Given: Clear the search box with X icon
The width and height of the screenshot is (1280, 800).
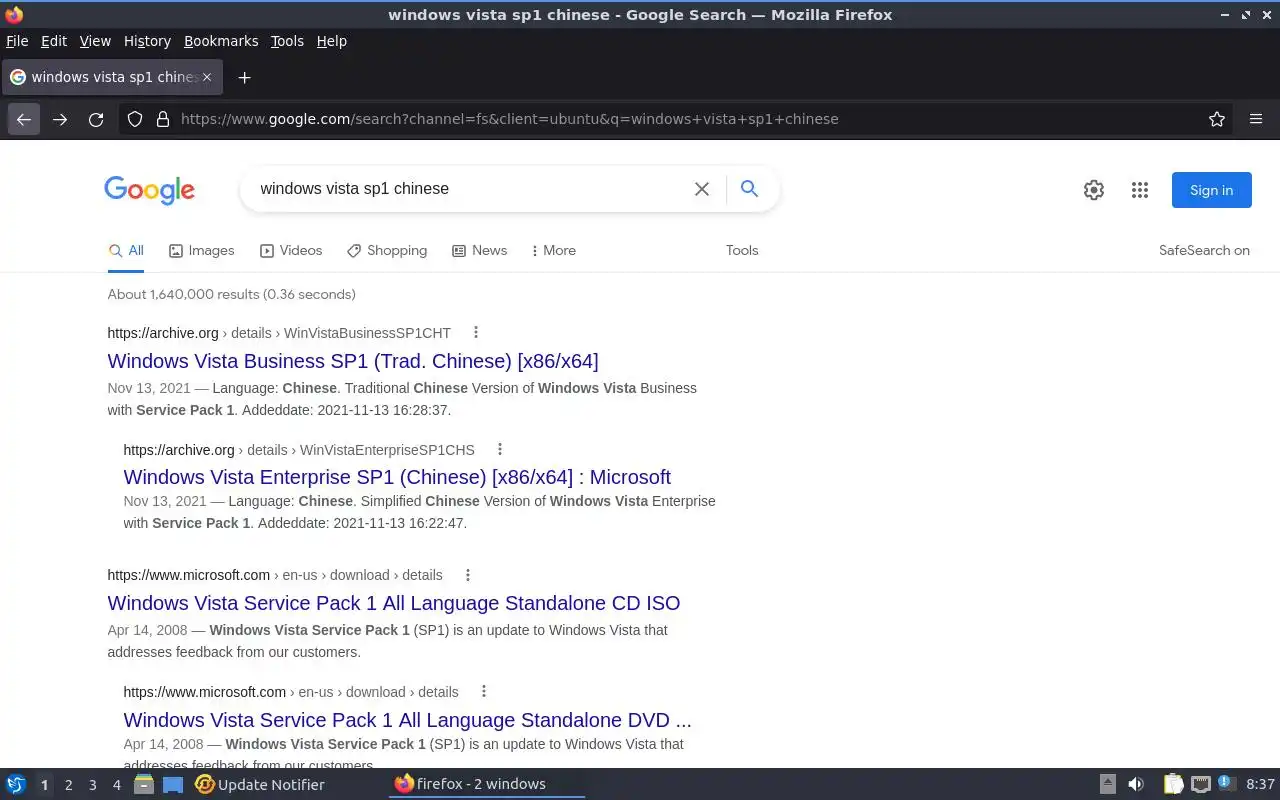Looking at the screenshot, I should click(702, 189).
